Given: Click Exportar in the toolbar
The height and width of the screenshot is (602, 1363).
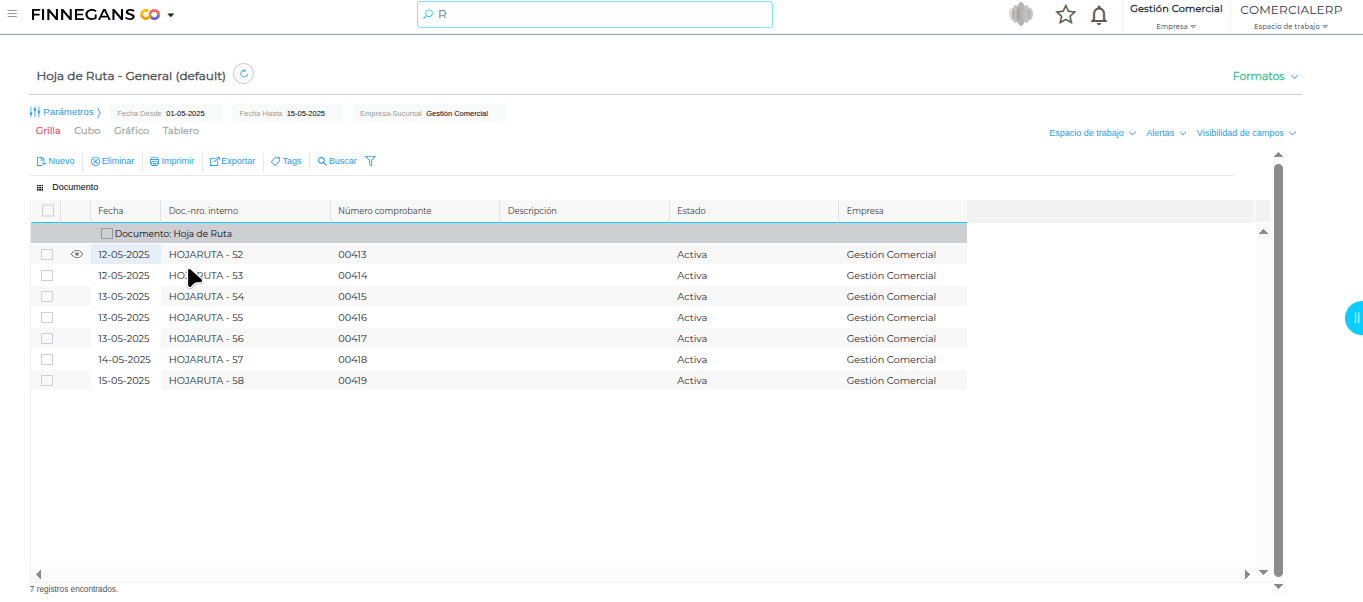Looking at the screenshot, I should (232, 161).
